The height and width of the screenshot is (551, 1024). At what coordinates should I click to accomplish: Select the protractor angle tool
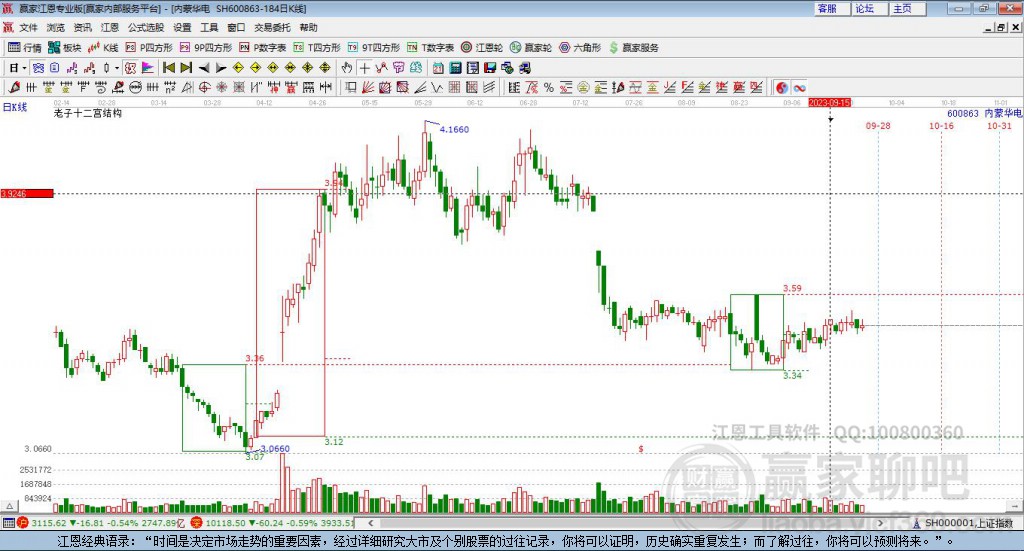pos(187,87)
